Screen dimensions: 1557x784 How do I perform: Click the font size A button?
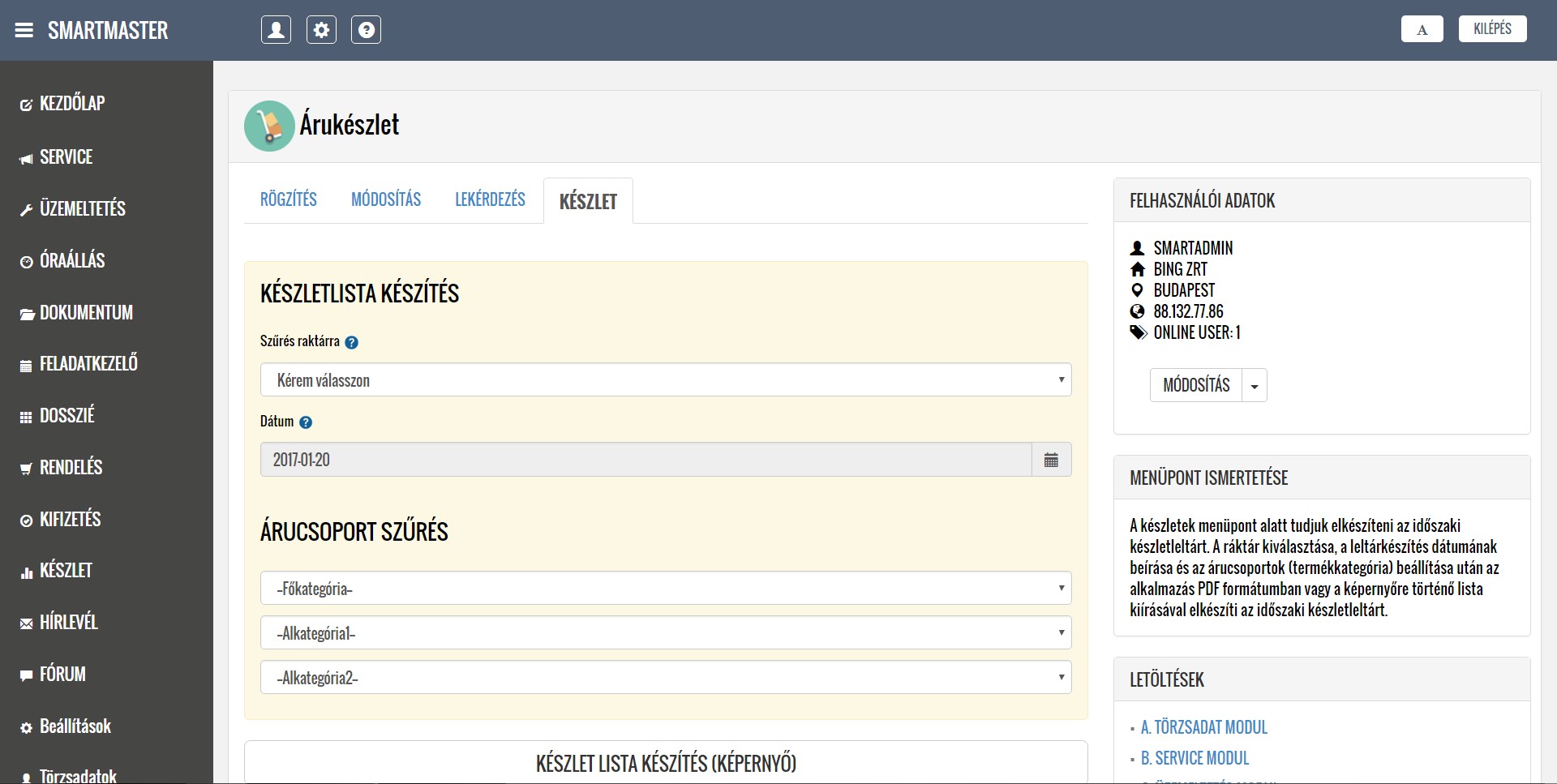1422,30
